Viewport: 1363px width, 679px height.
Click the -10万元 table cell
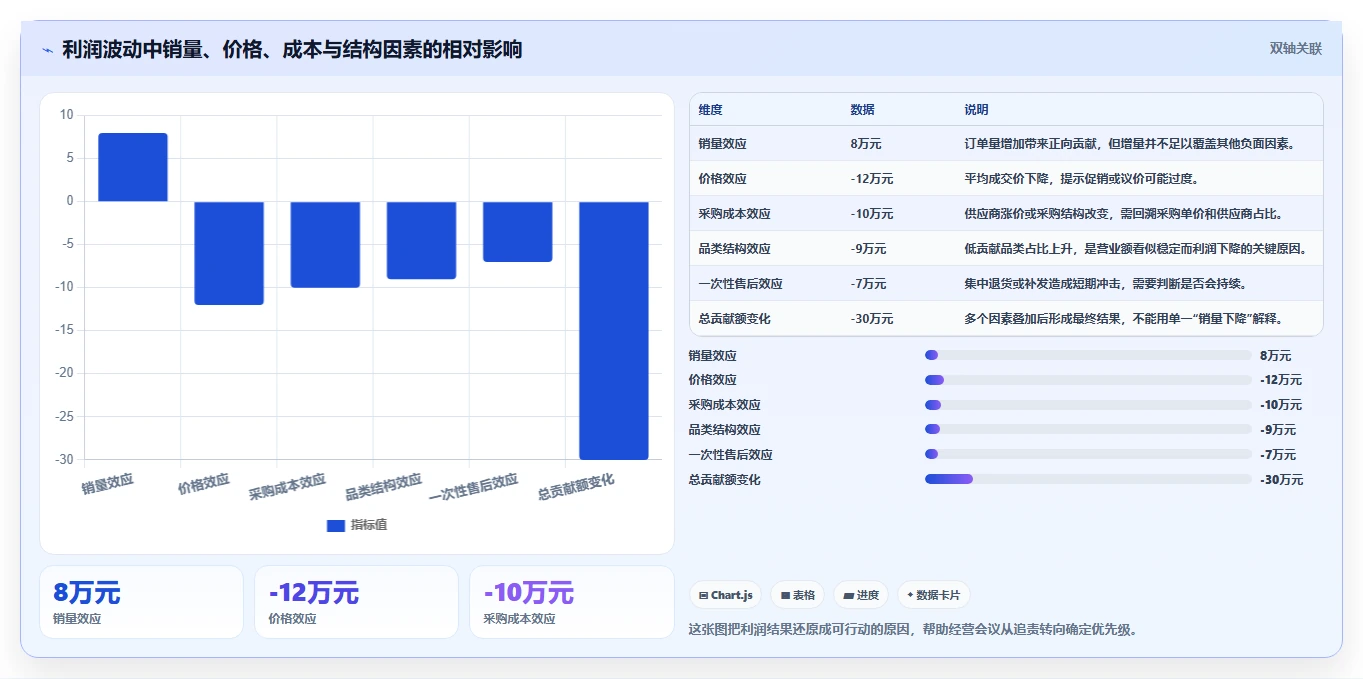pyautogui.click(x=872, y=214)
